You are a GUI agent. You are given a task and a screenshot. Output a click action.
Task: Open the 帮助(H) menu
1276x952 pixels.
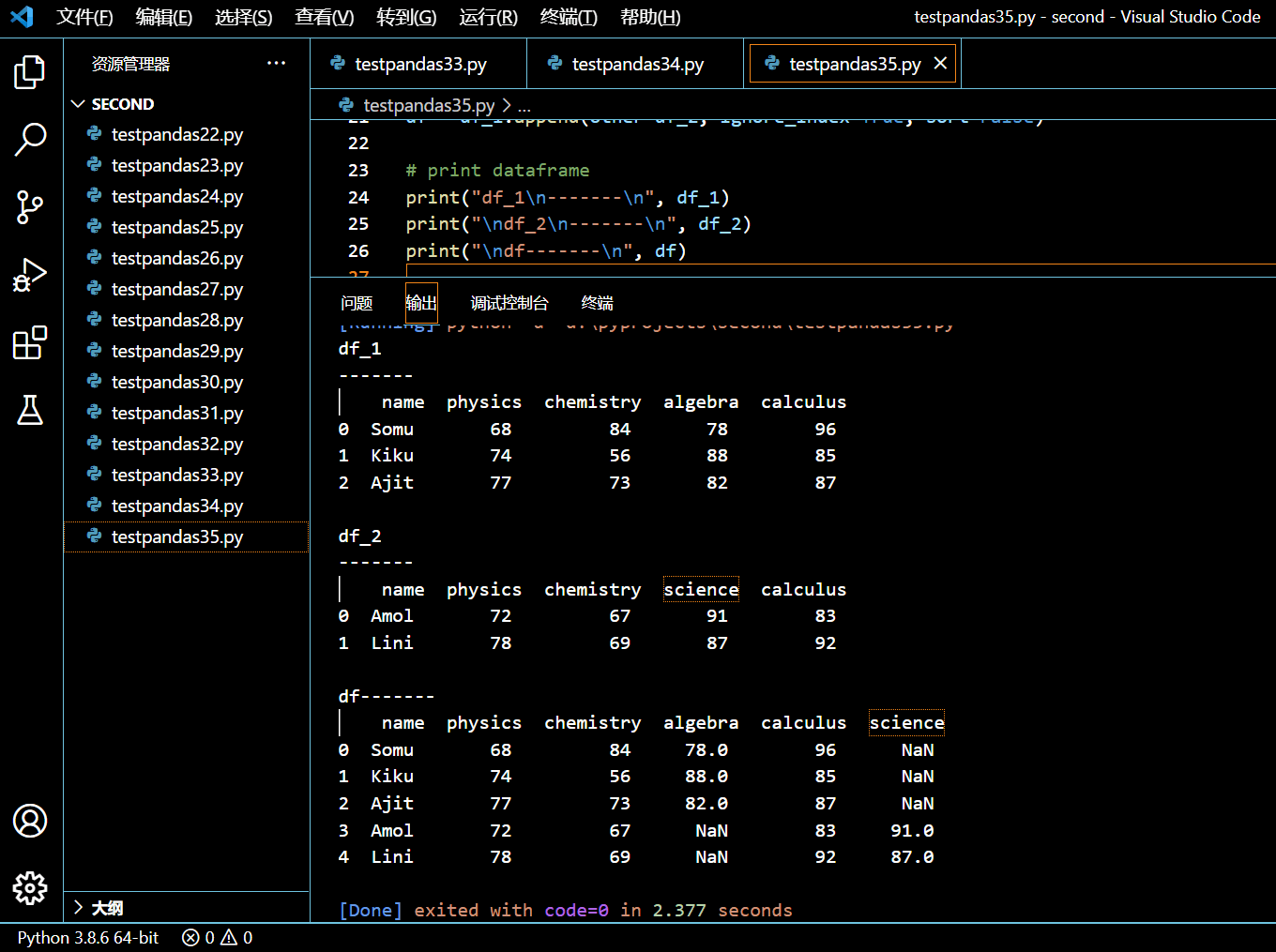[x=650, y=17]
